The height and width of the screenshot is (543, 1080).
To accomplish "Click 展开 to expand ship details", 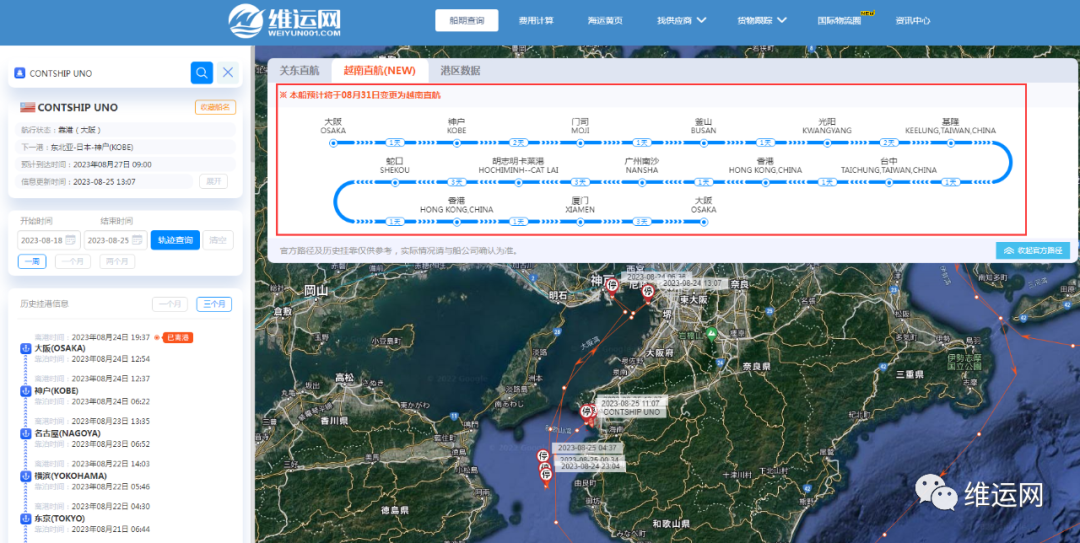I will click(214, 181).
